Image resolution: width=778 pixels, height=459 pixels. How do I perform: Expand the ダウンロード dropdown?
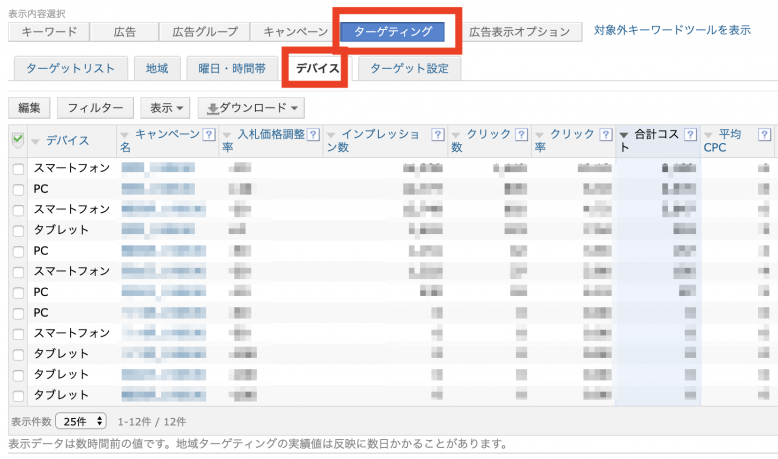(x=251, y=107)
